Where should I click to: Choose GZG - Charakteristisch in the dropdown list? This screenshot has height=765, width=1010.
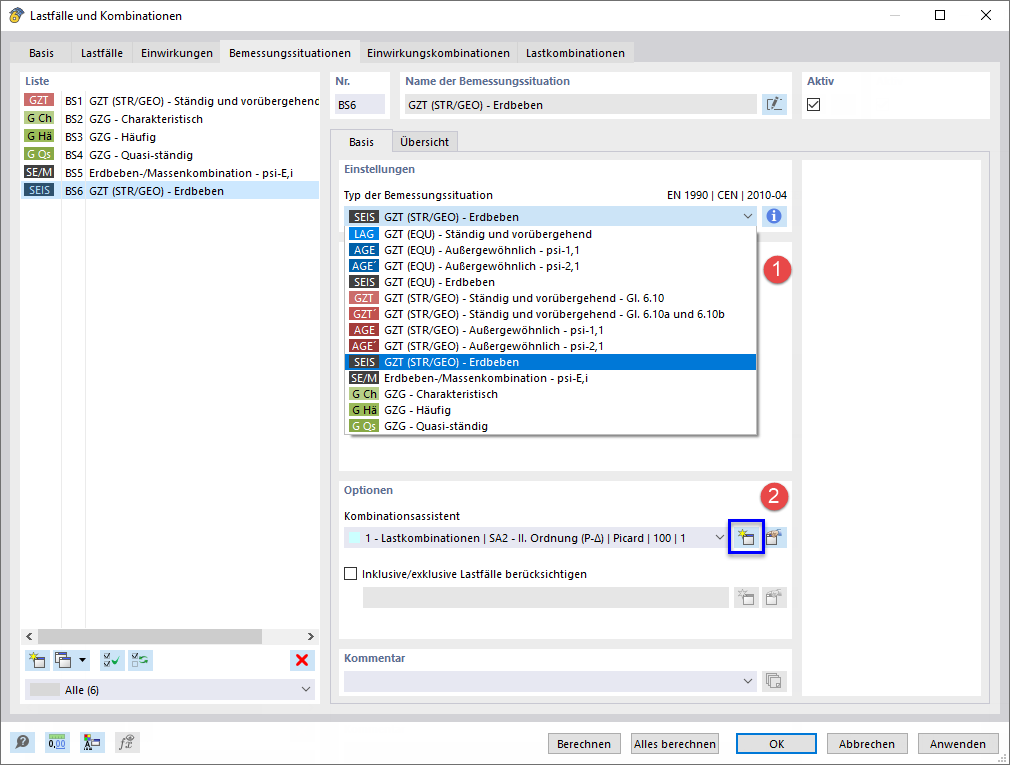pos(551,394)
